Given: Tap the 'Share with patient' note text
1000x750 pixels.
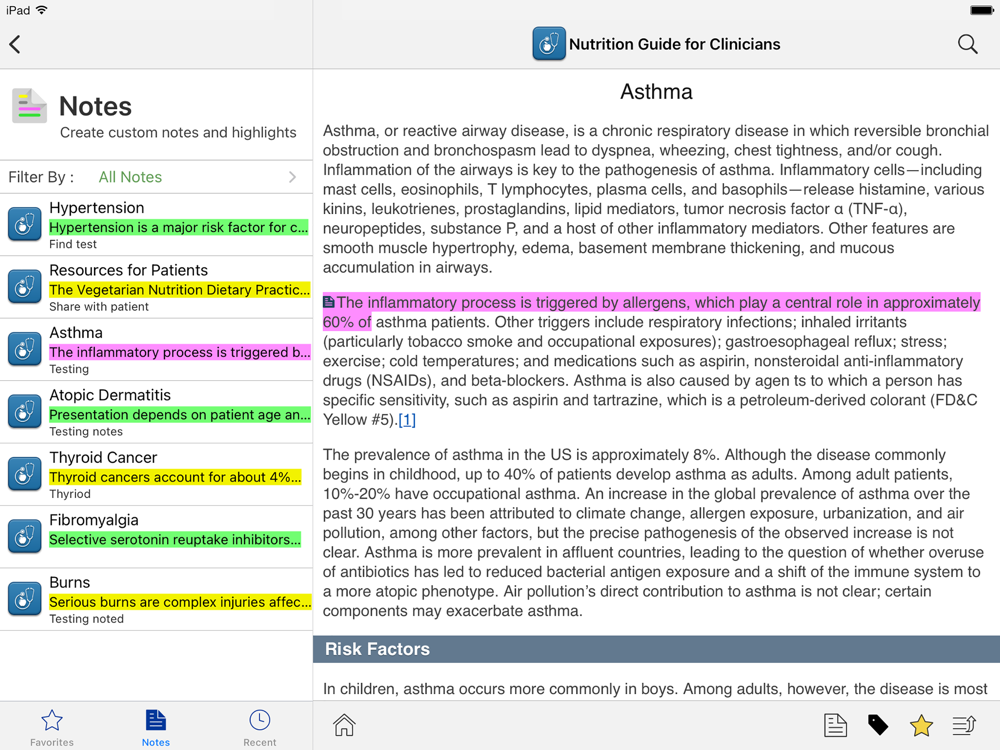Looking at the screenshot, I should click(x=99, y=307).
